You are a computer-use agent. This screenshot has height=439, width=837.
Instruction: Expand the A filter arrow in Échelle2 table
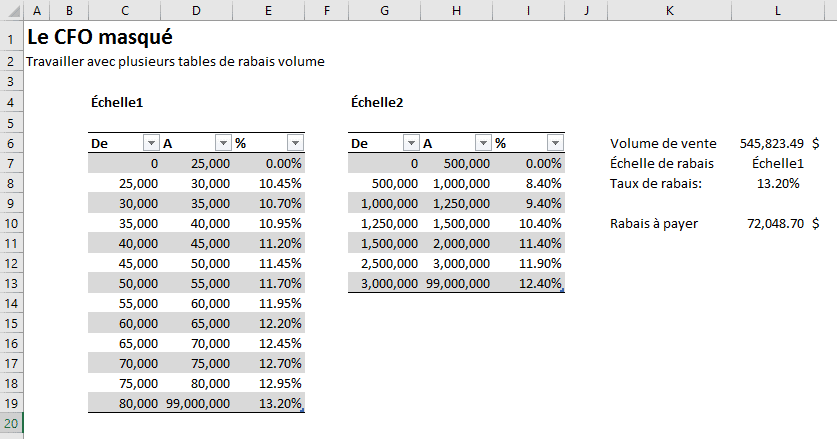coord(483,143)
